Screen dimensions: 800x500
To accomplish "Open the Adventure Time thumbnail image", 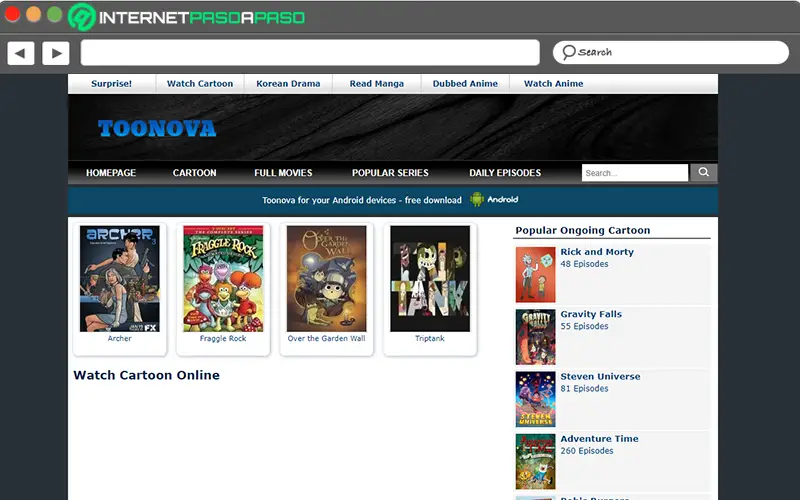I will tap(535, 461).
